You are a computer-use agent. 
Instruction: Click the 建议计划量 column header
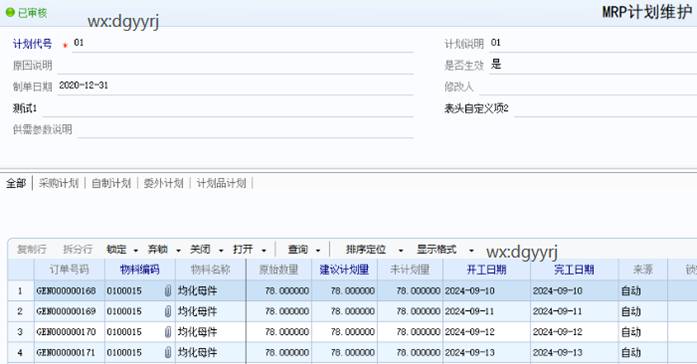click(344, 270)
